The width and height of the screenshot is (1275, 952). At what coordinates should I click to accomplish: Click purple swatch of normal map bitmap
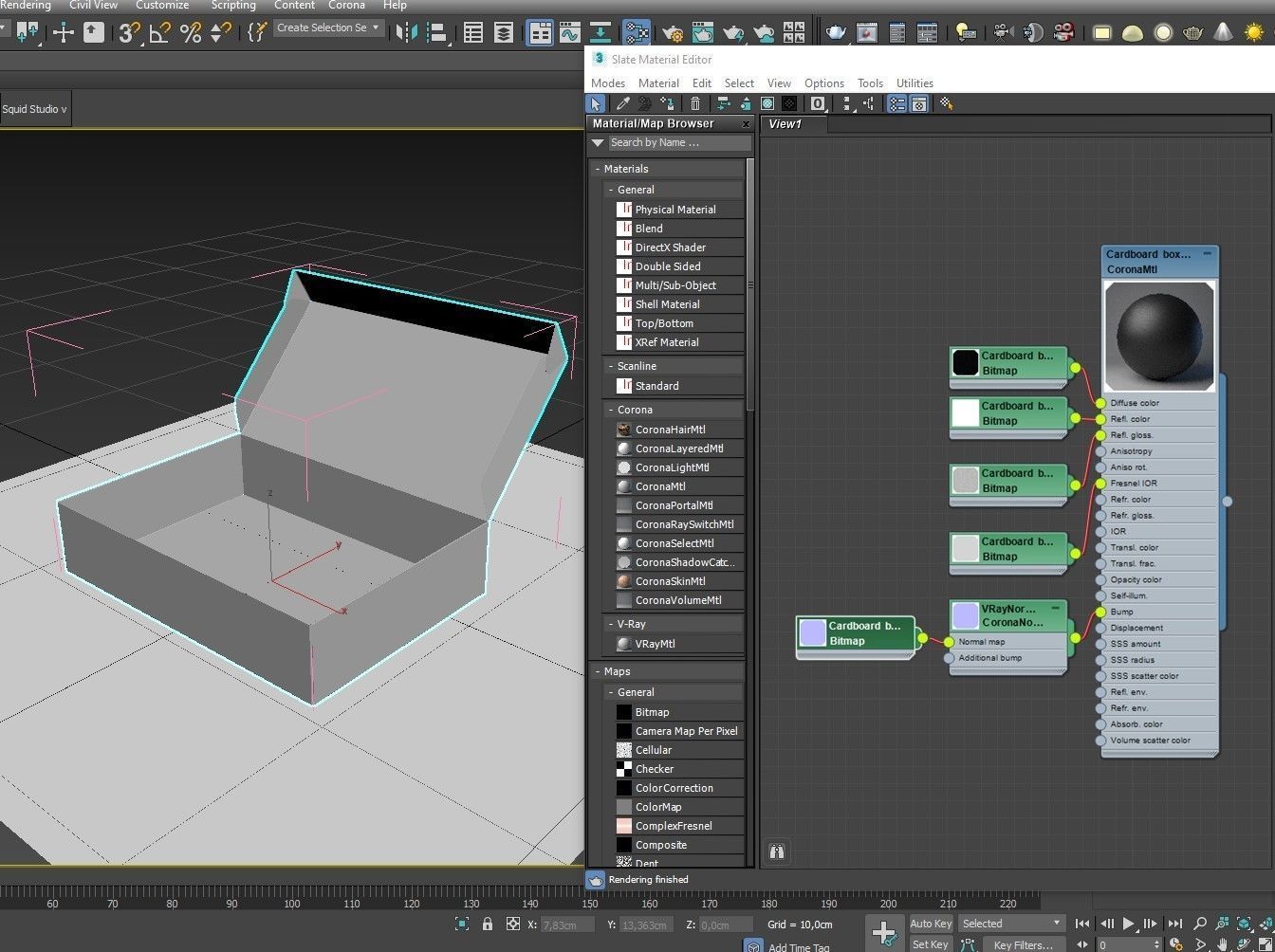pos(813,632)
